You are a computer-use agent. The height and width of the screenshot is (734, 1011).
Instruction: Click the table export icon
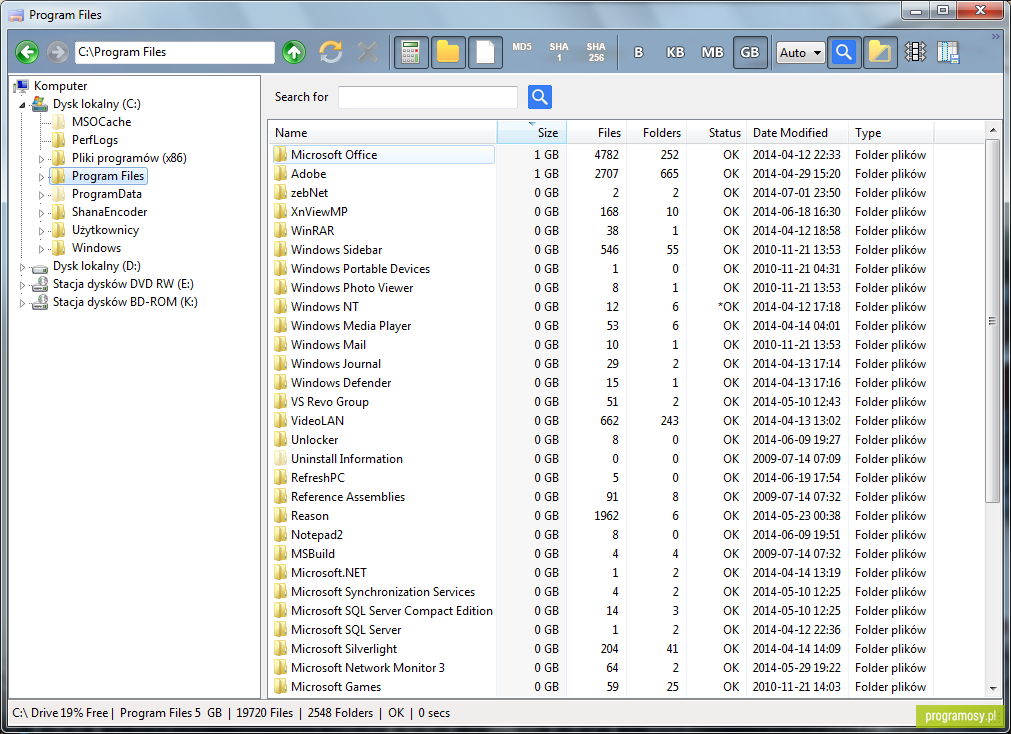948,52
